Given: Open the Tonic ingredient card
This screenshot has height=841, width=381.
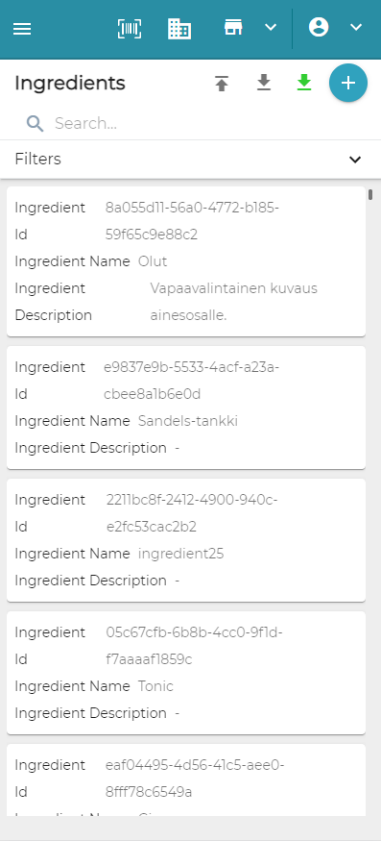Looking at the screenshot, I should pos(186,673).
